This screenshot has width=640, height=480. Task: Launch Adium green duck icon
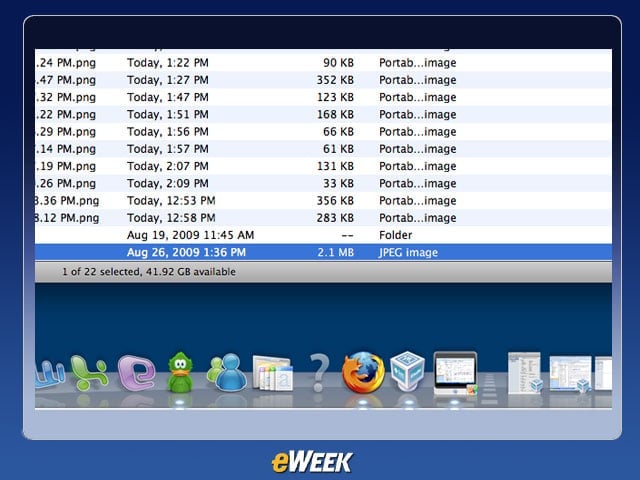pos(180,372)
